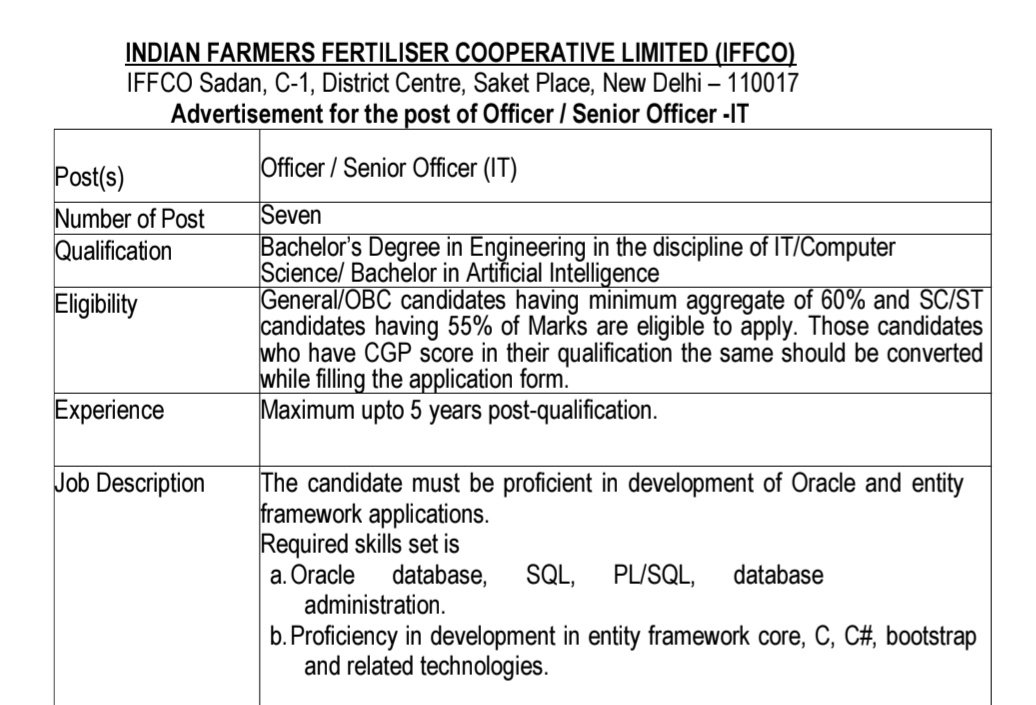Click the General/OBC candidates eligibility paragraph
This screenshot has height=705, width=1036.
(x=620, y=340)
